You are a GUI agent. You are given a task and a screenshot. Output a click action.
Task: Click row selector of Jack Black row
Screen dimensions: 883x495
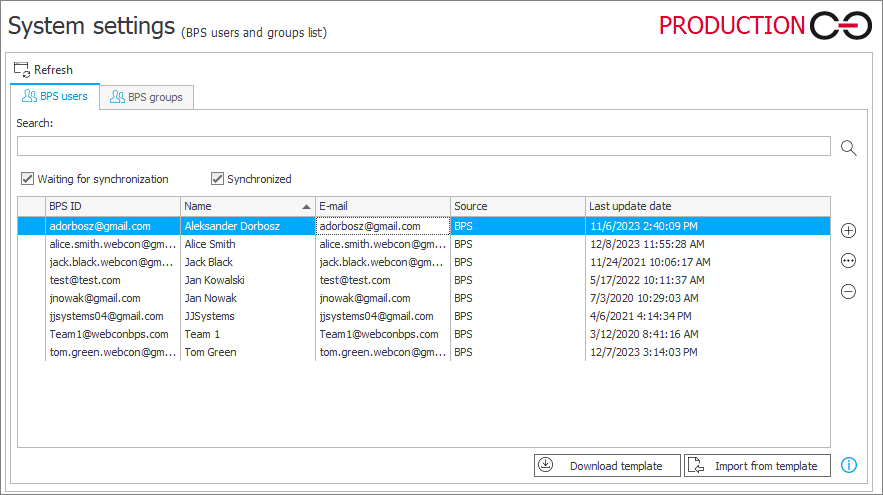pyautogui.click(x=31, y=262)
